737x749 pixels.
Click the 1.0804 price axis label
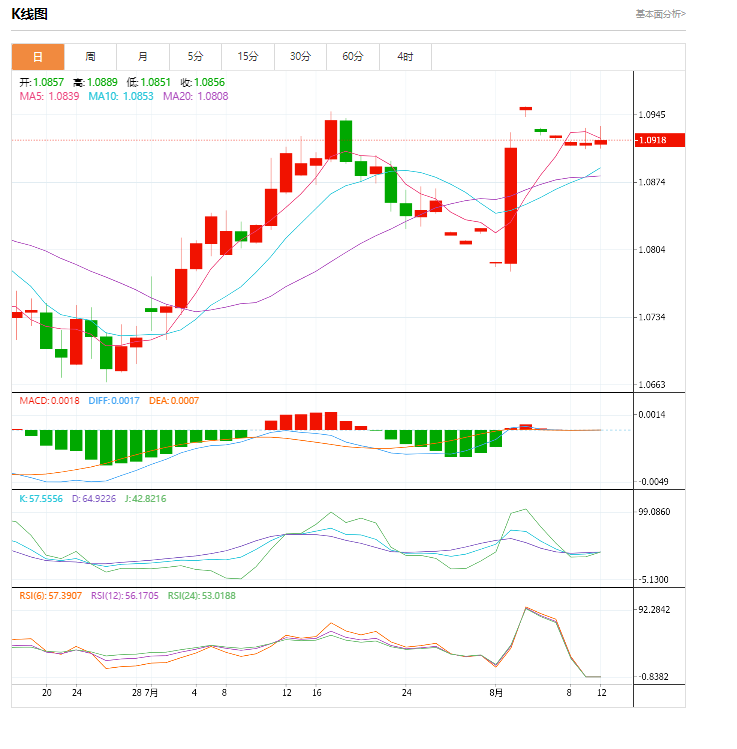(x=652, y=249)
